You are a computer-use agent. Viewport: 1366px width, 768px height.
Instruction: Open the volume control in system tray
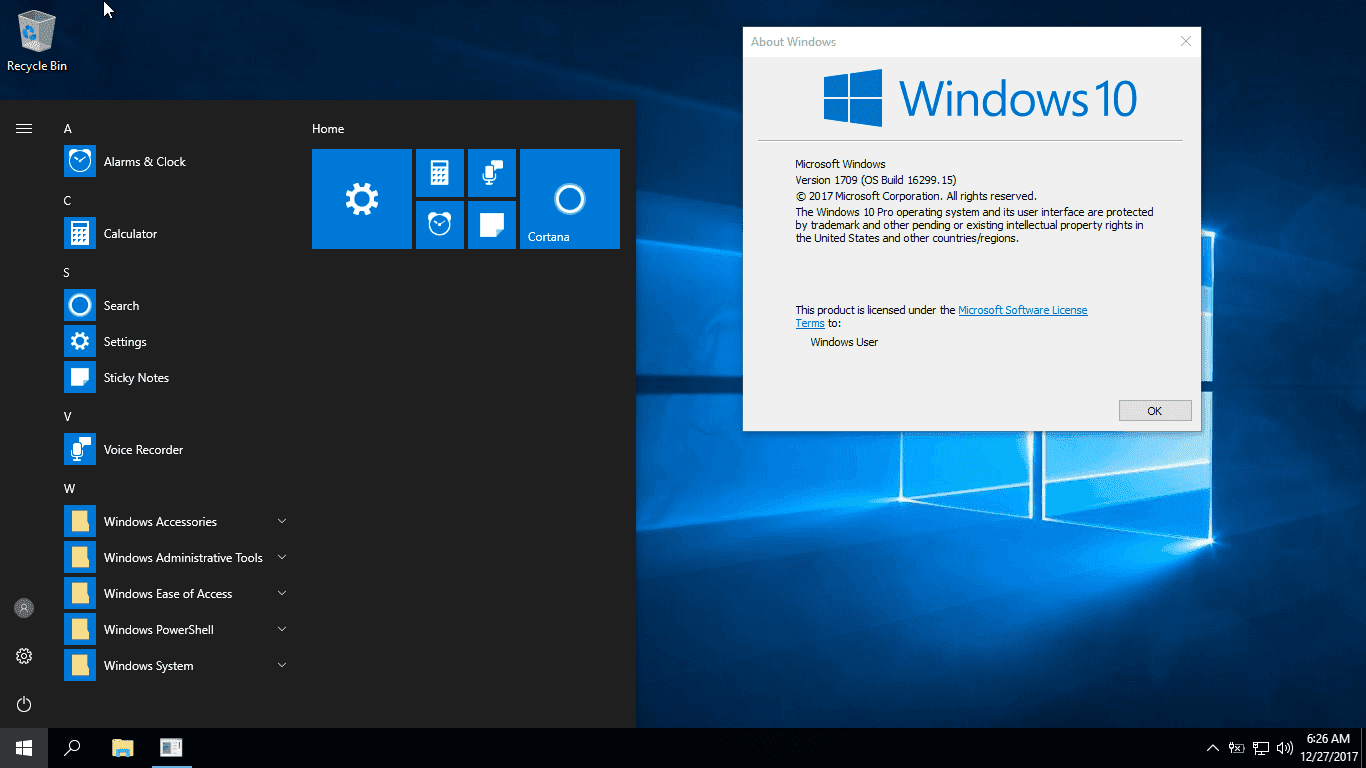coord(1285,747)
